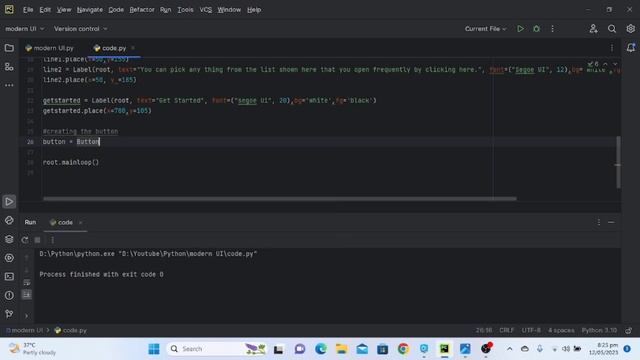Open the Python Console sidebar icon

[9, 220]
